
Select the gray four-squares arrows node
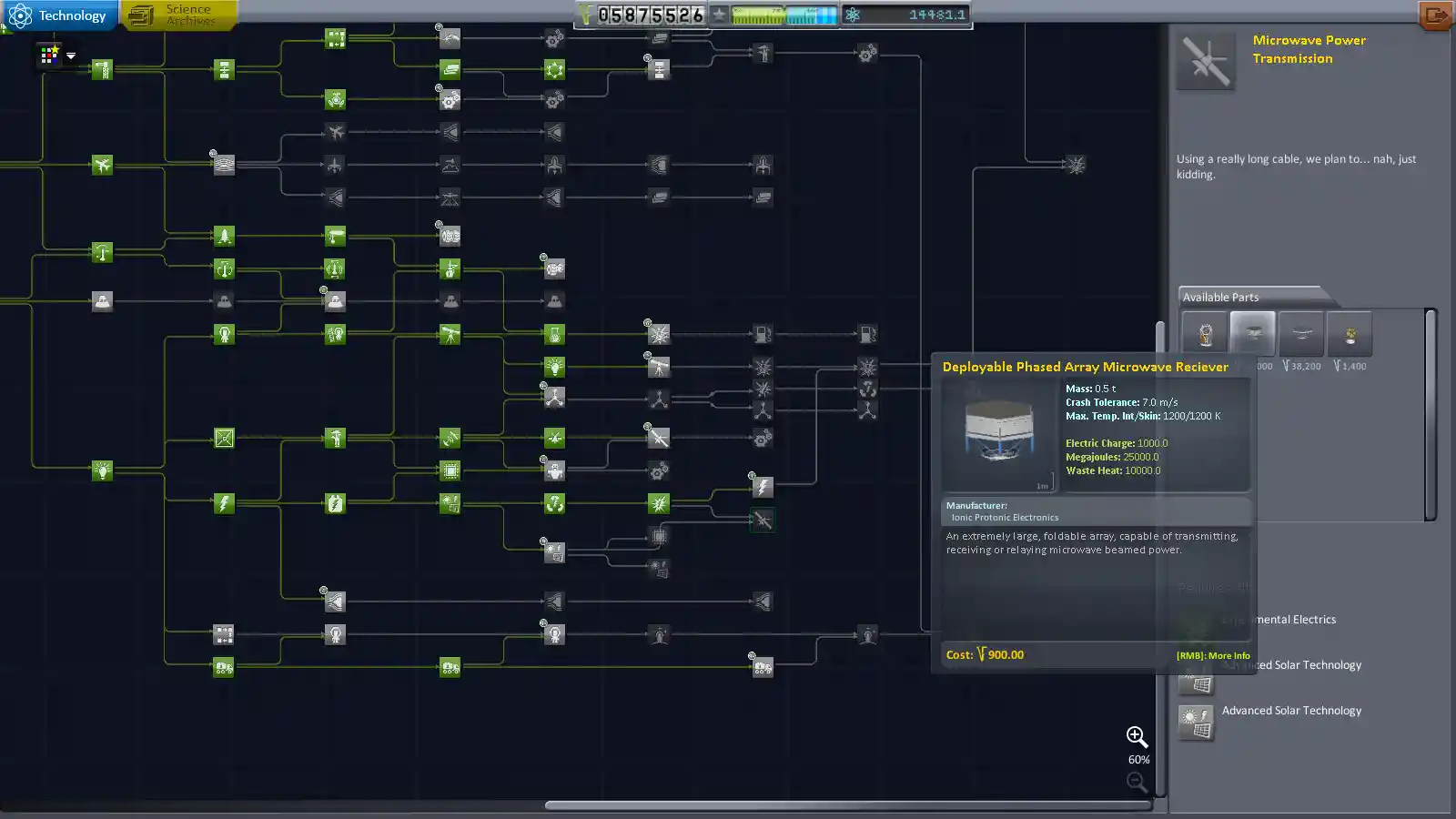click(x=224, y=634)
